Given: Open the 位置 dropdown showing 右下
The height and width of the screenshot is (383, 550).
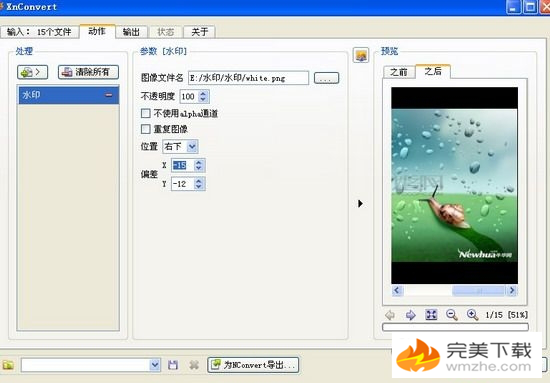Looking at the screenshot, I should click(180, 146).
